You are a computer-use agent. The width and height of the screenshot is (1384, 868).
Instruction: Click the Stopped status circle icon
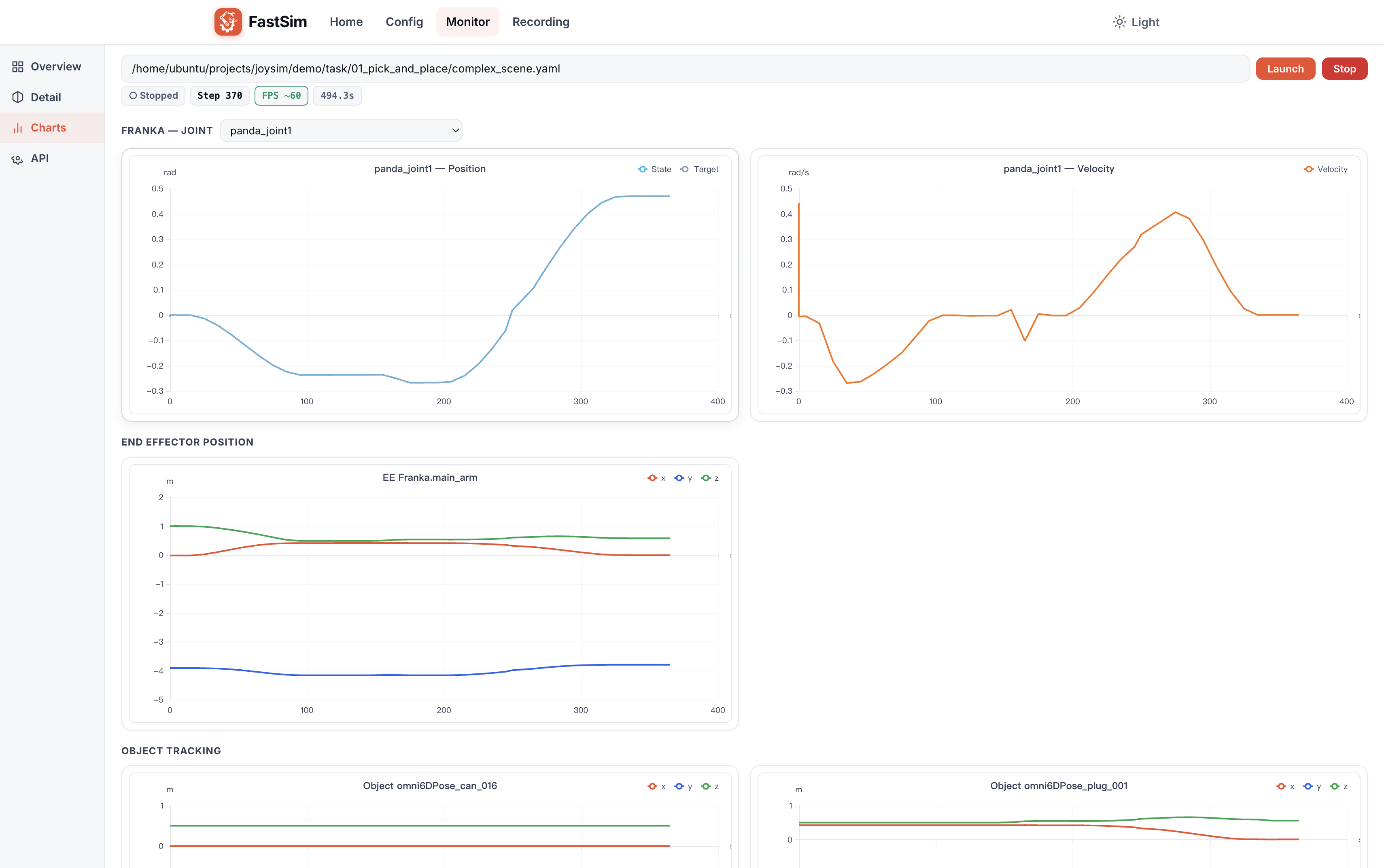[x=133, y=96]
